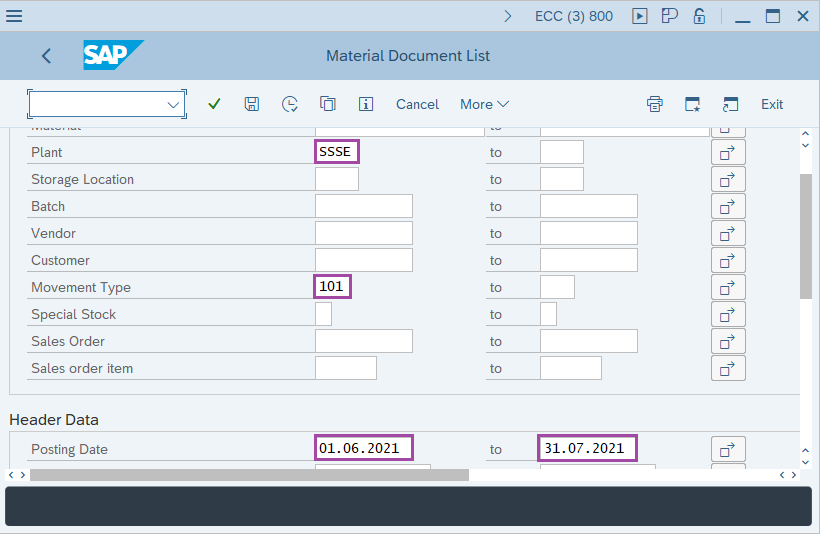This screenshot has width=820, height=534.
Task: Open new GUI window play icon
Action: coord(639,16)
